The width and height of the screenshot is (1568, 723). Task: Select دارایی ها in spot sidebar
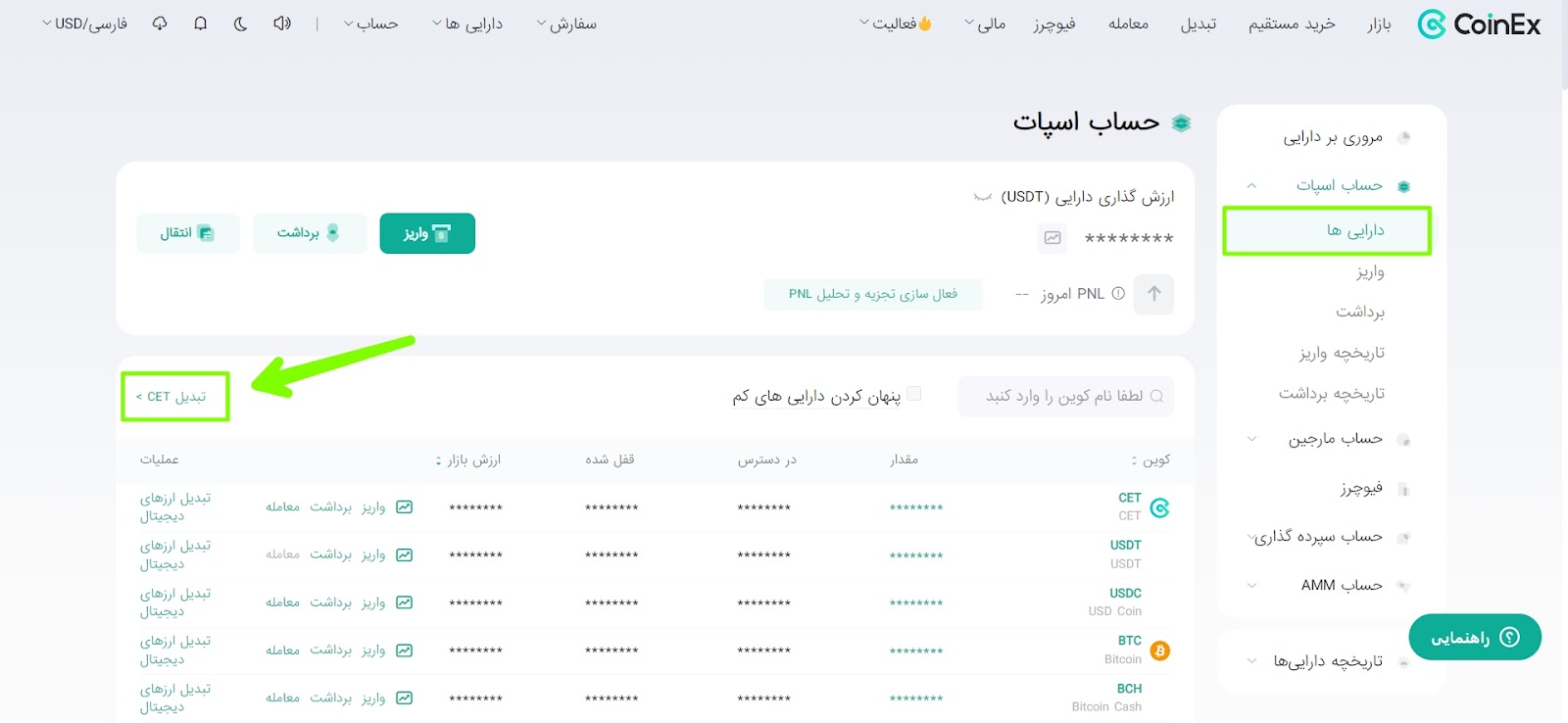1327,230
